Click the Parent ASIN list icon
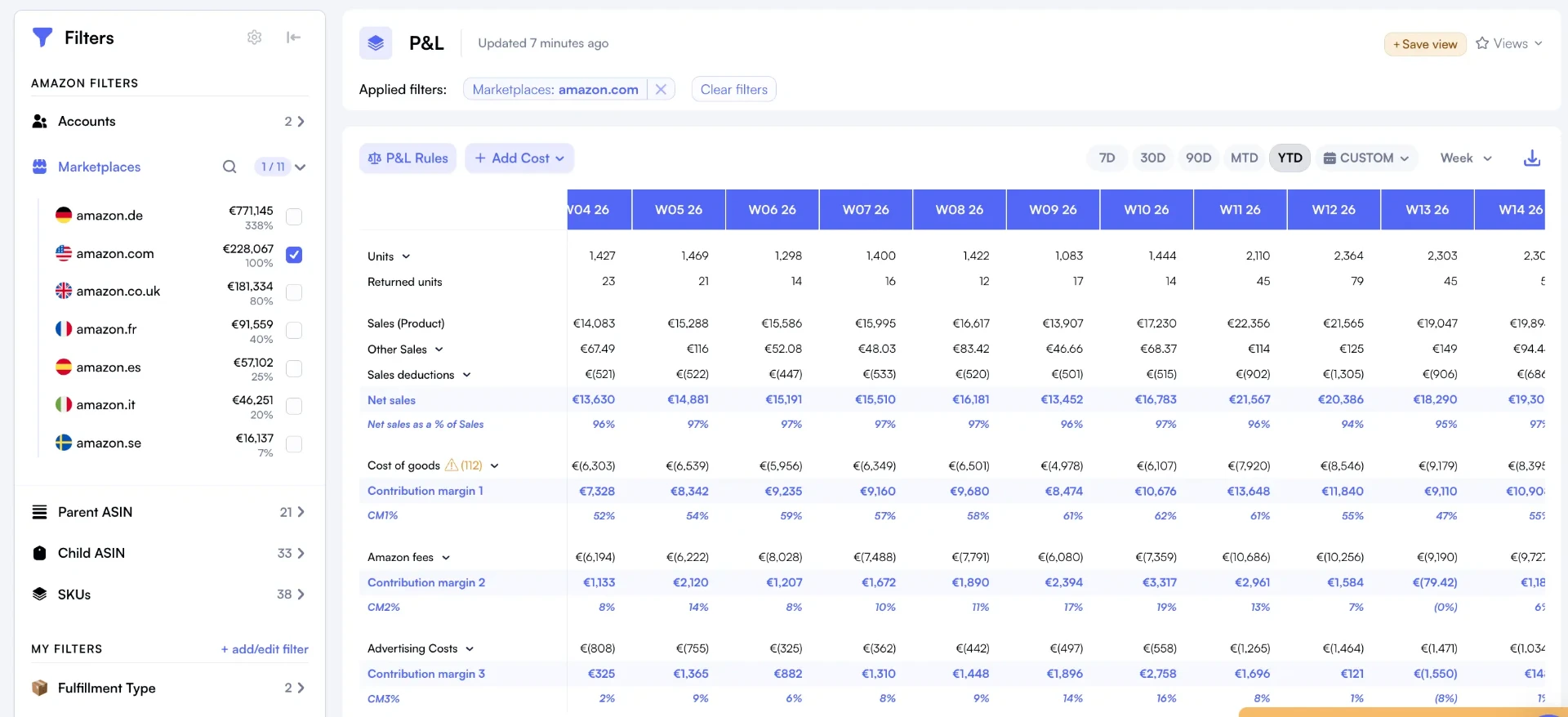Image resolution: width=1568 pixels, height=717 pixels. coord(39,512)
